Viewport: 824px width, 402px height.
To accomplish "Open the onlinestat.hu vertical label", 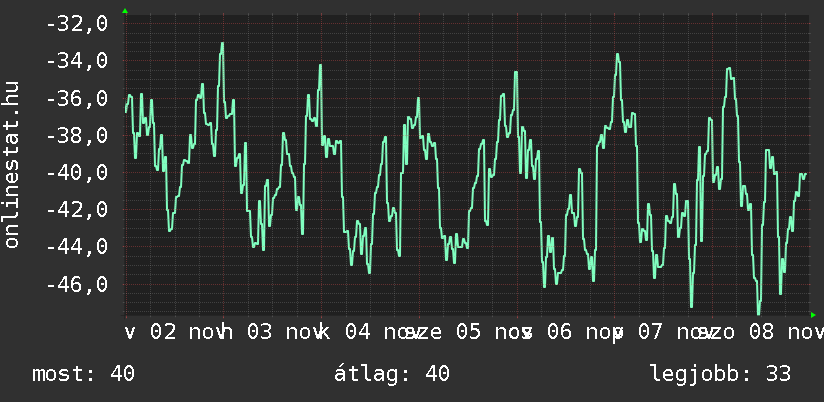I will tap(12, 166).
